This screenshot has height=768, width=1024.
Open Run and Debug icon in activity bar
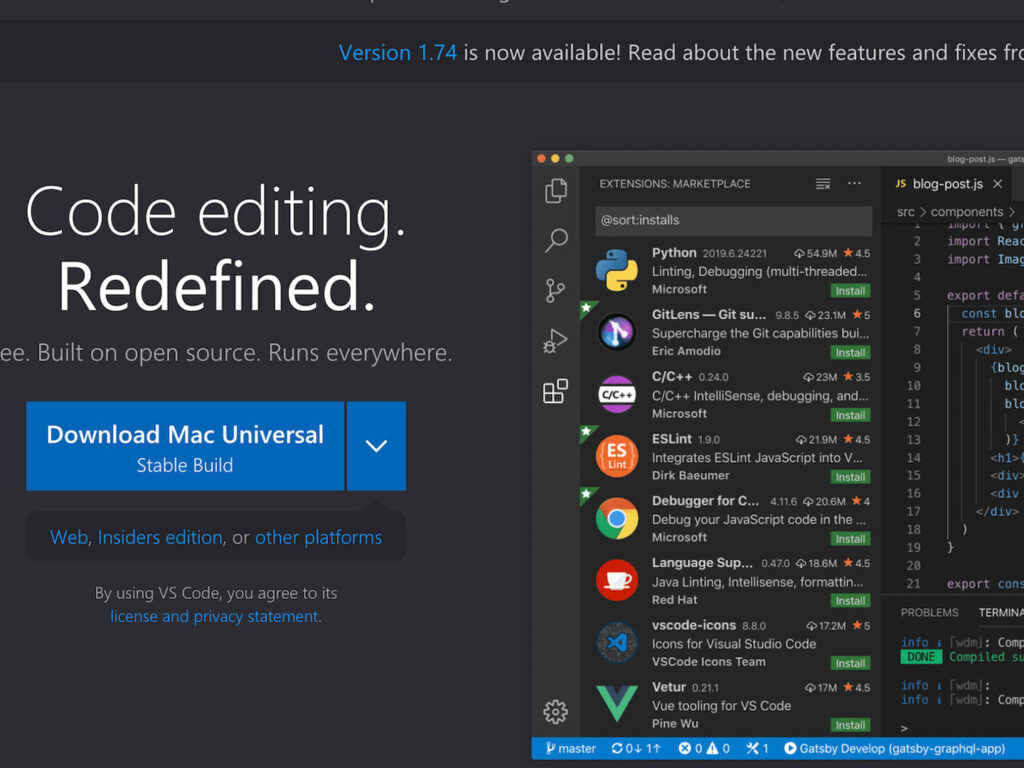point(555,340)
